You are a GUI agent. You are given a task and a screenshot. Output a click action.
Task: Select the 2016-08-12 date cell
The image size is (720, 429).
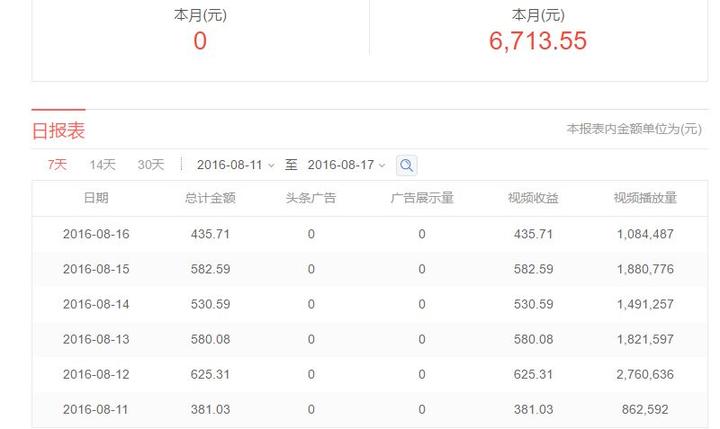96,374
